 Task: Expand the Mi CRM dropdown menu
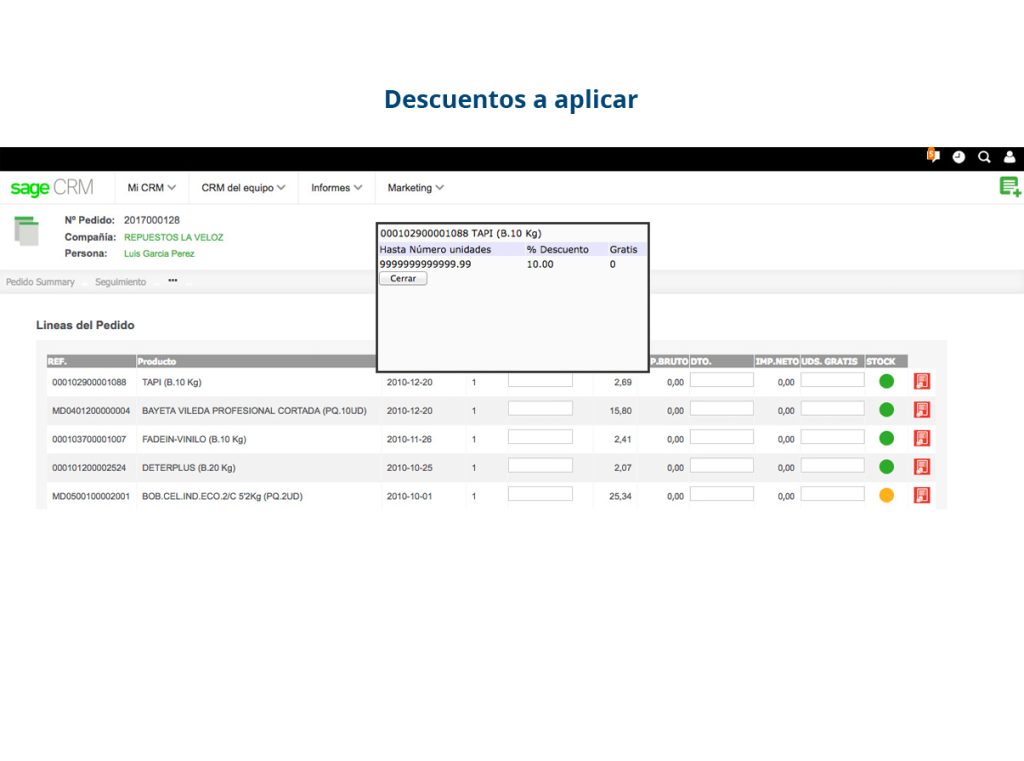tap(151, 188)
